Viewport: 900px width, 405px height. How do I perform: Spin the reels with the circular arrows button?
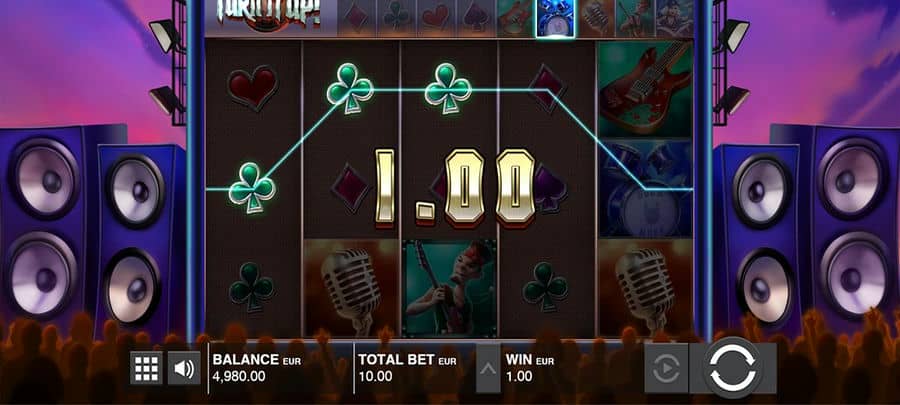click(x=733, y=368)
